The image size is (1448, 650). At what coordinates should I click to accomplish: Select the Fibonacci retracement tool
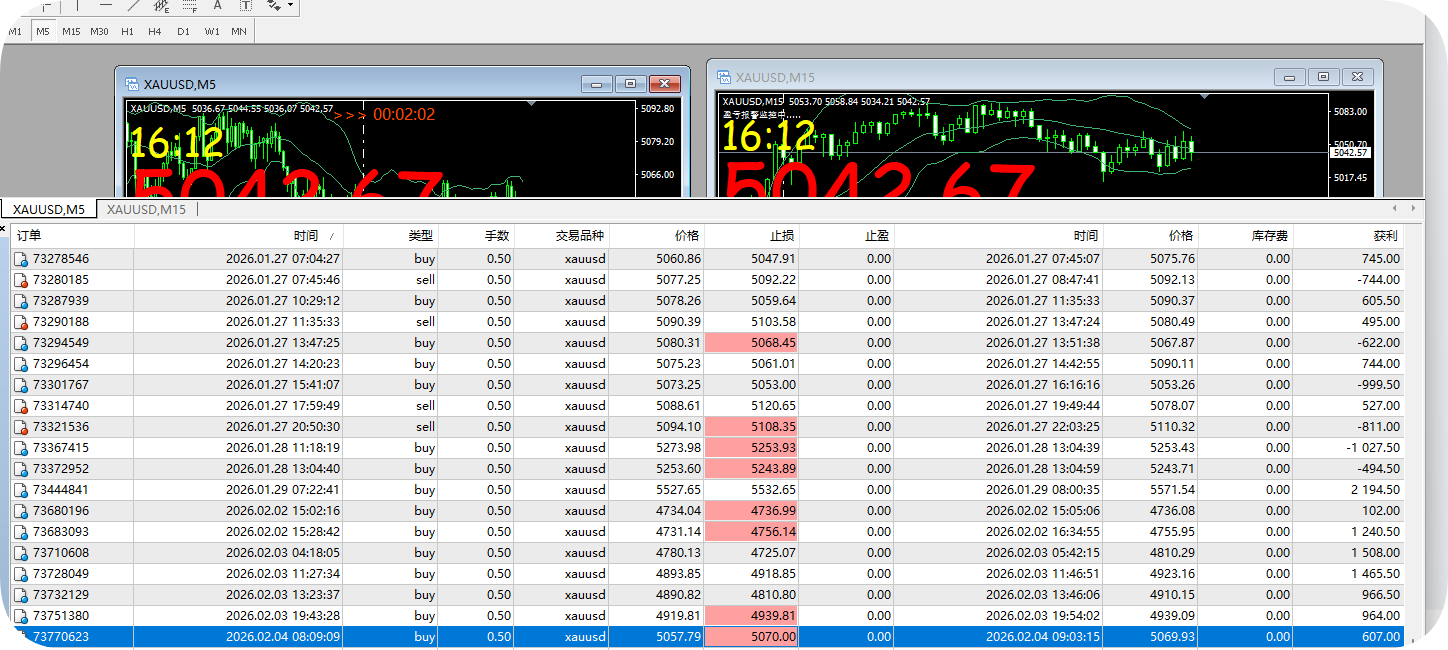[x=190, y=6]
